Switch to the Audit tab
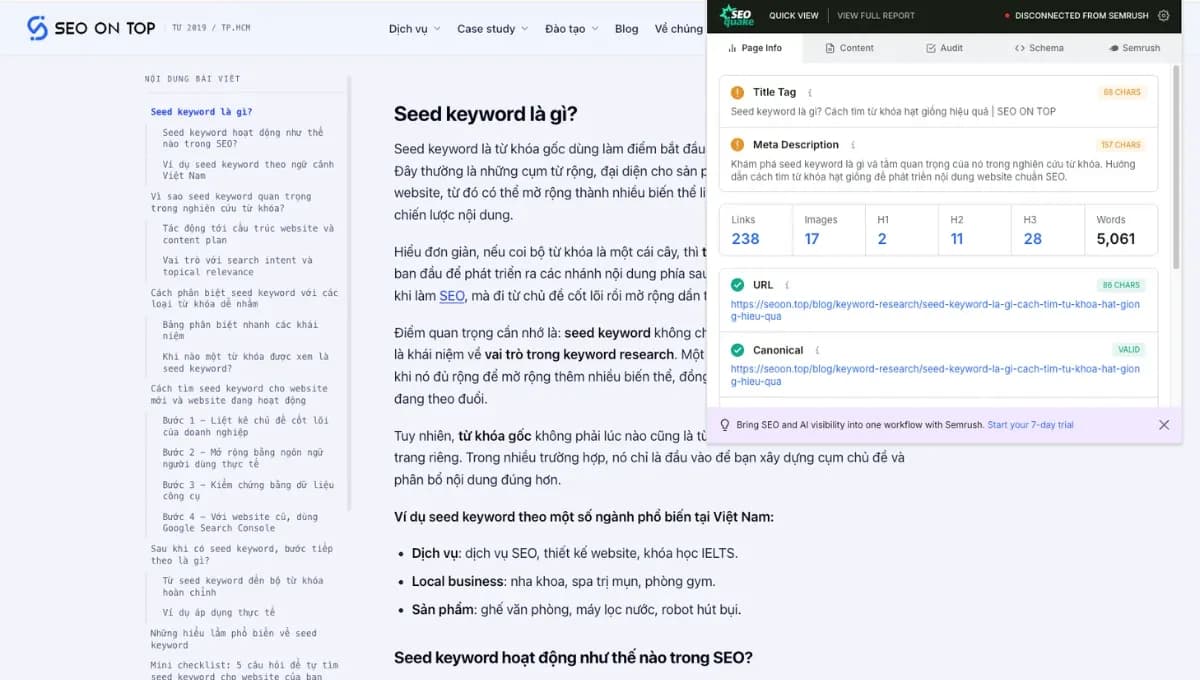The width and height of the screenshot is (1200, 680). click(x=944, y=48)
